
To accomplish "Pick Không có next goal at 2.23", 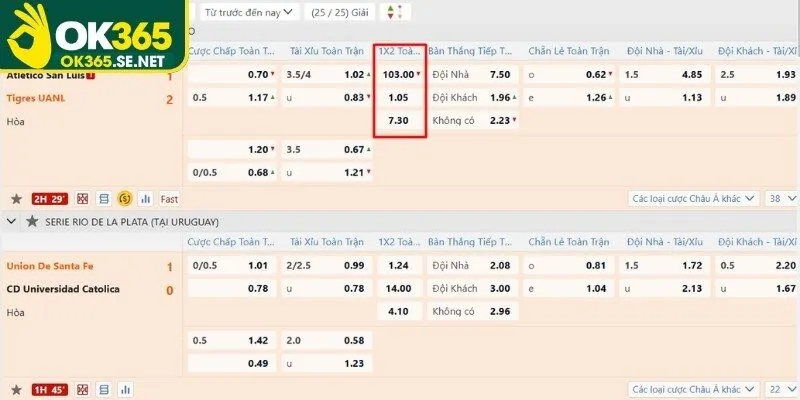I will pos(473,121).
